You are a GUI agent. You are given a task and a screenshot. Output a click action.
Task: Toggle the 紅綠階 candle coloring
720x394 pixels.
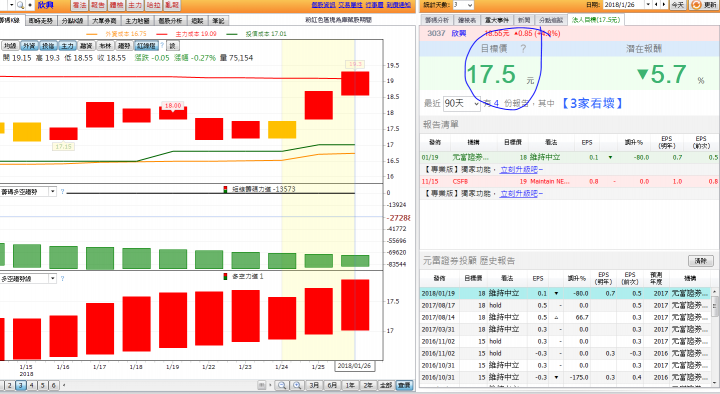pyautogui.click(x=146, y=45)
